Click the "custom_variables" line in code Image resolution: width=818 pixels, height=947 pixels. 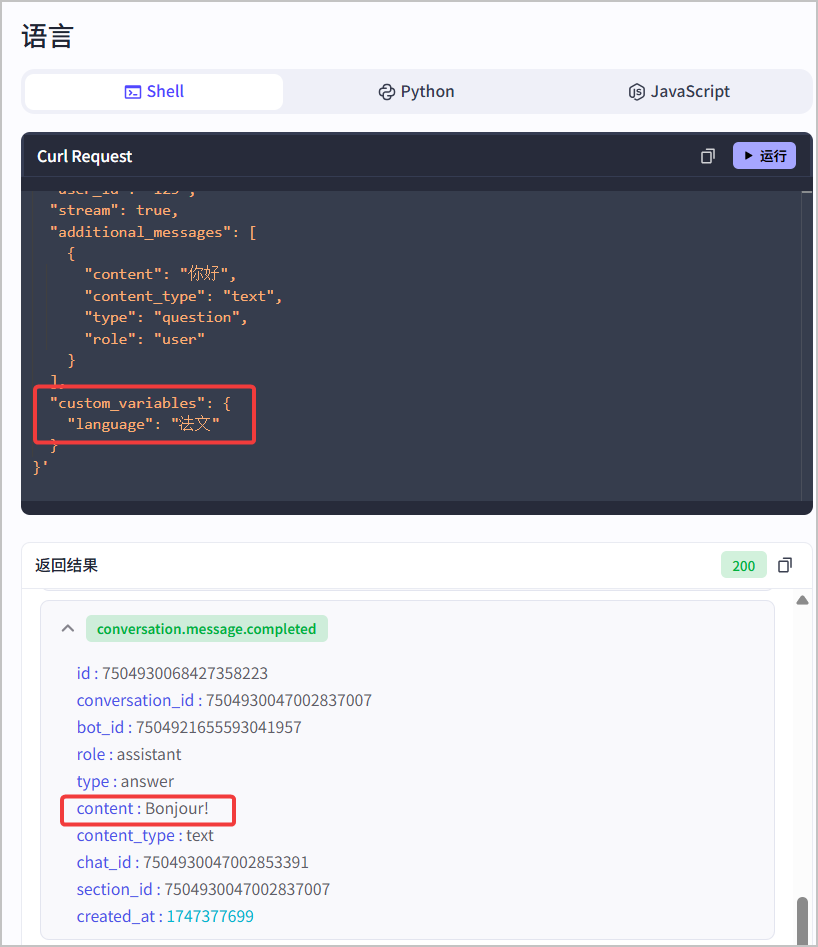click(140, 403)
